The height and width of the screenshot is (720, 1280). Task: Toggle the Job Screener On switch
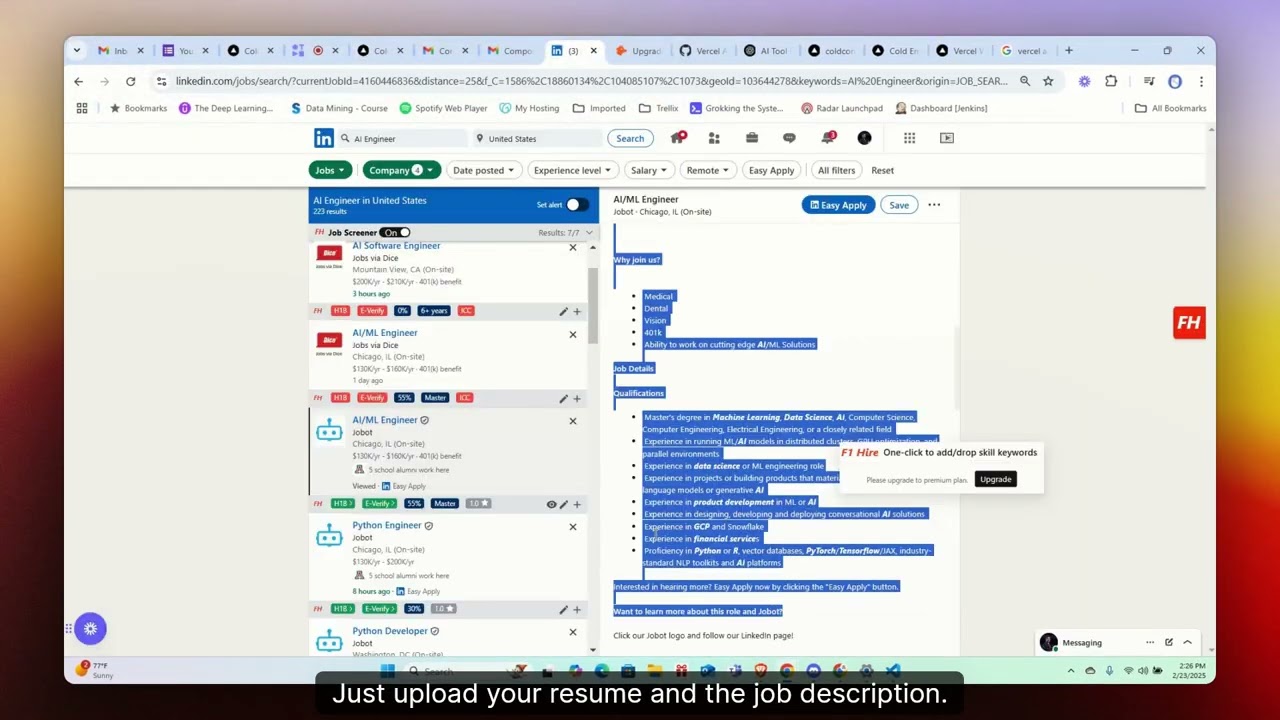tap(395, 233)
